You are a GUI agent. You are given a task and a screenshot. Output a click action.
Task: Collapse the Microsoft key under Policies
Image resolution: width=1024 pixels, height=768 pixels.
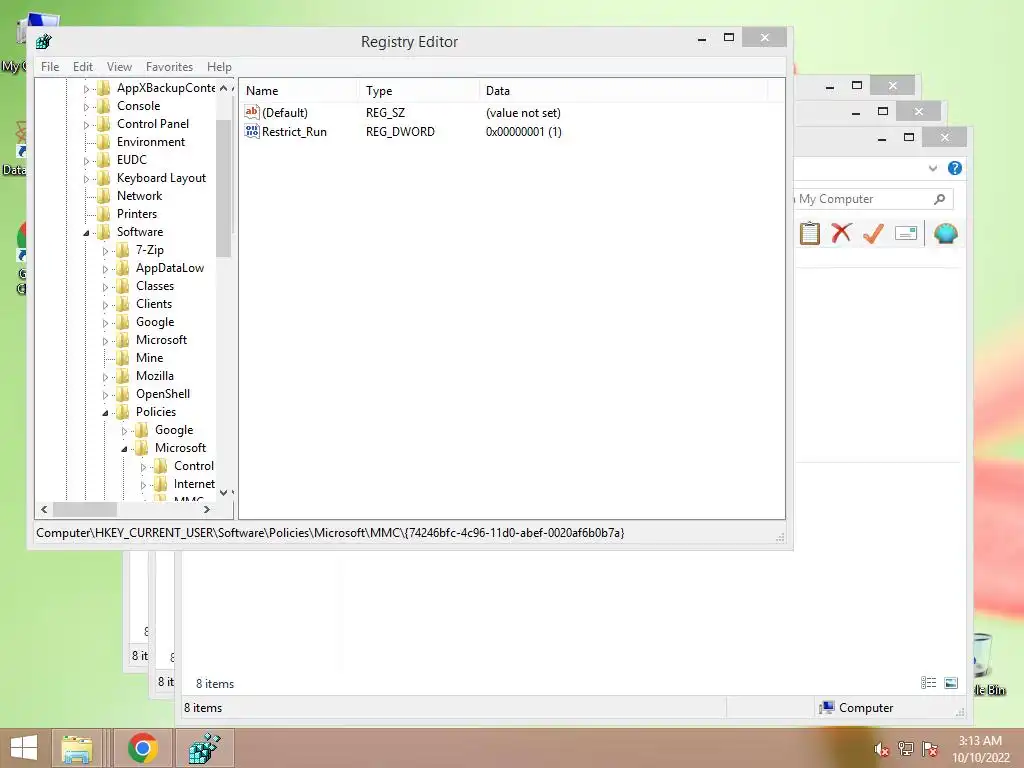(124, 449)
